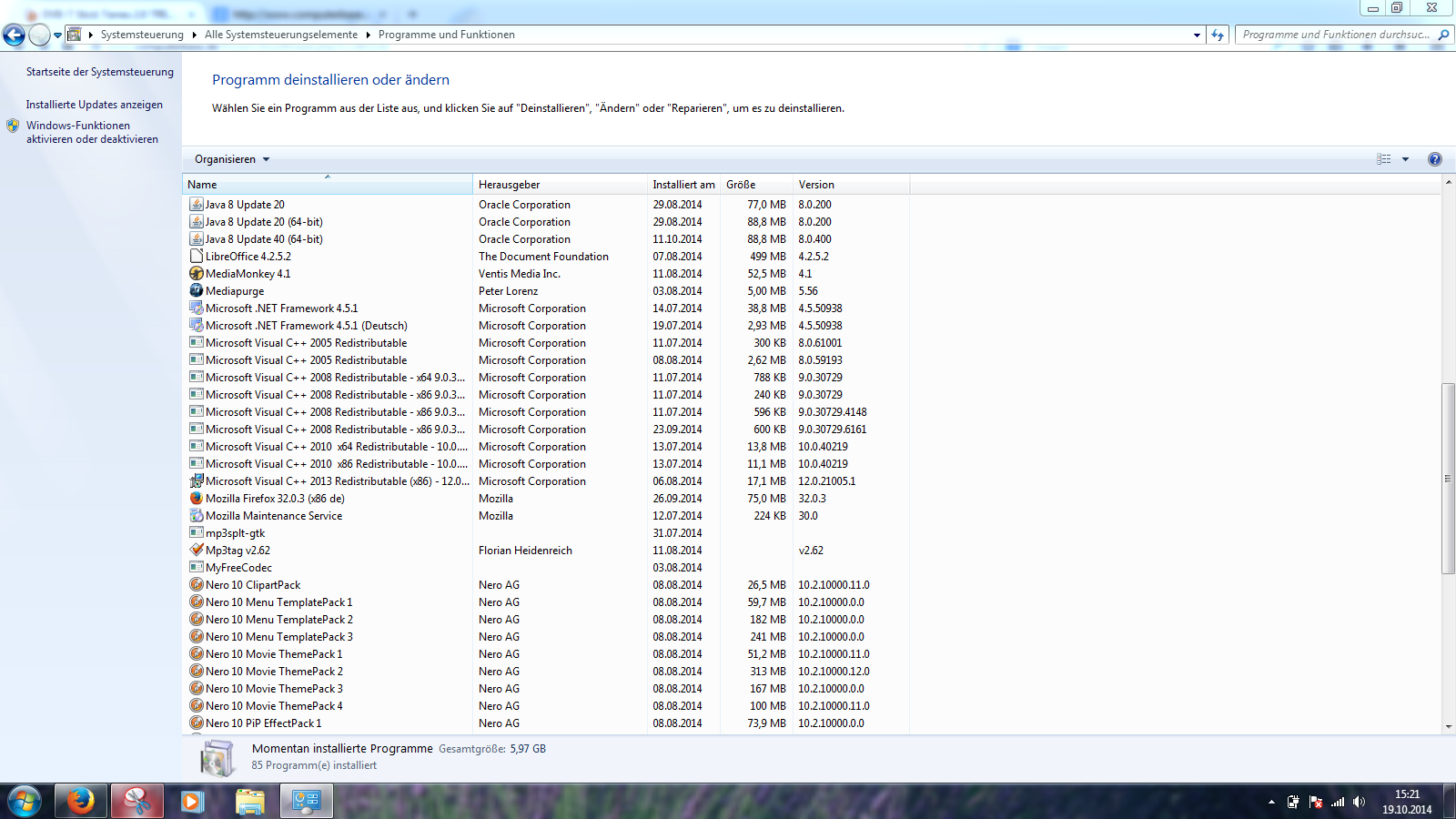
Task: Click the MediaMonkey 4.1 program icon
Action: coord(197,274)
